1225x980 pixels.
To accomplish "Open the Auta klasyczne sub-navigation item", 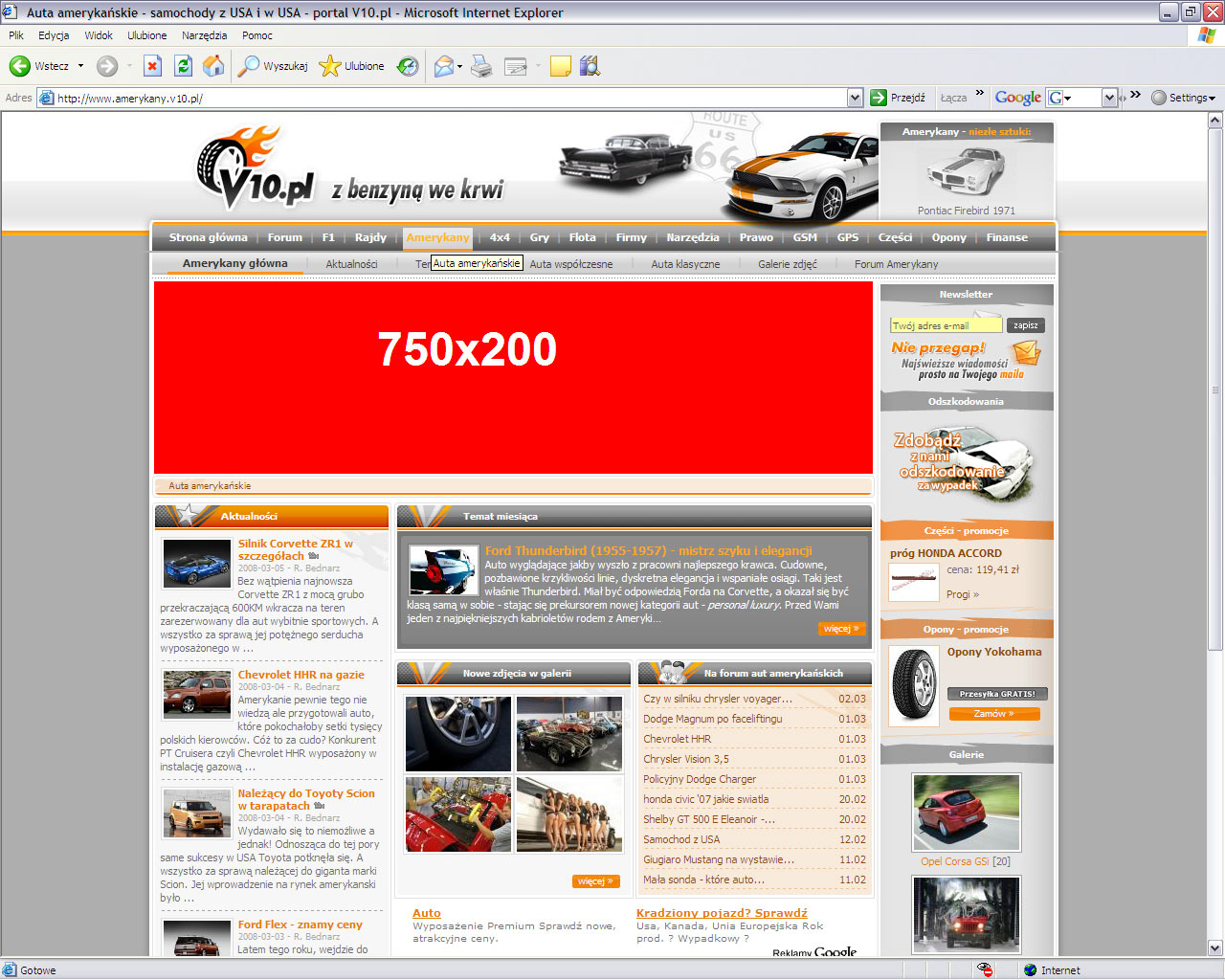I will 685,264.
